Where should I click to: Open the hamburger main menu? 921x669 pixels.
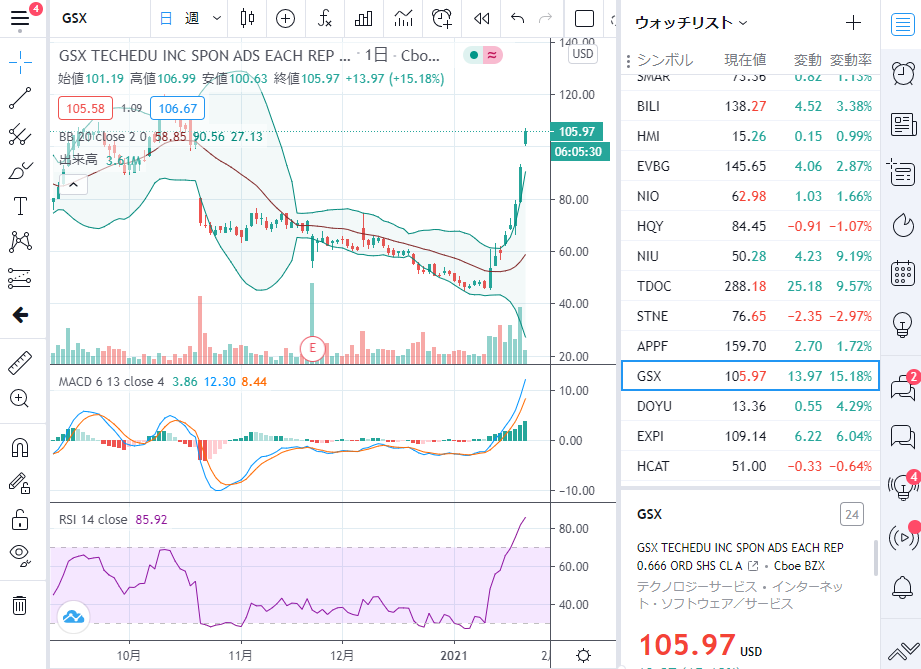pyautogui.click(x=20, y=18)
